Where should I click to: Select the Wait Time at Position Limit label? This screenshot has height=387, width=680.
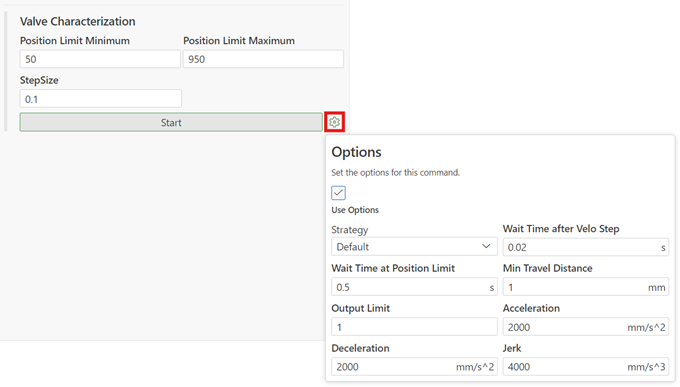tap(393, 268)
